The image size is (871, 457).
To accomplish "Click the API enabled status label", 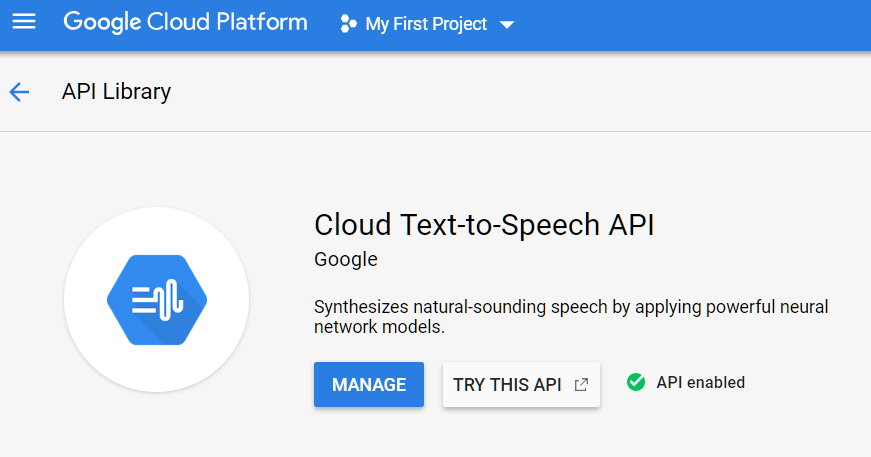I will (x=700, y=382).
